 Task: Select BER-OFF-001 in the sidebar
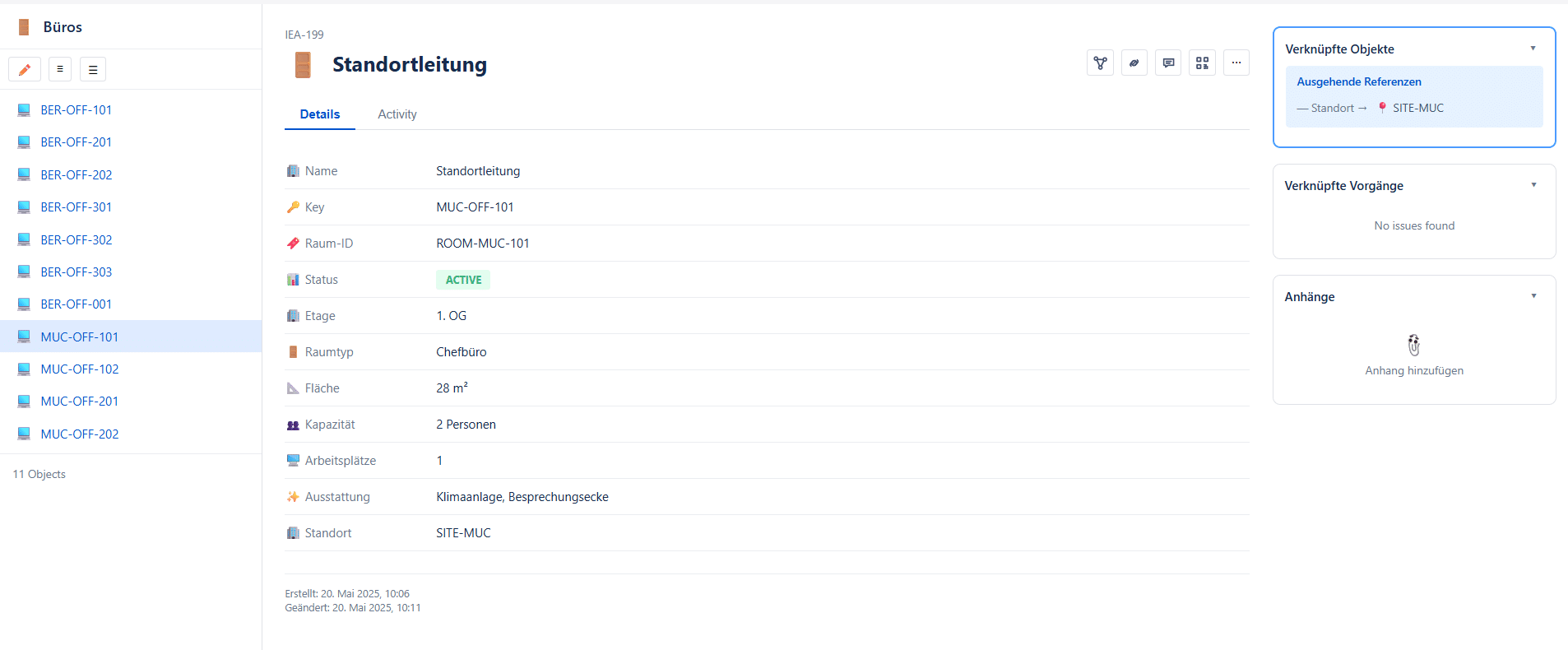(x=76, y=304)
